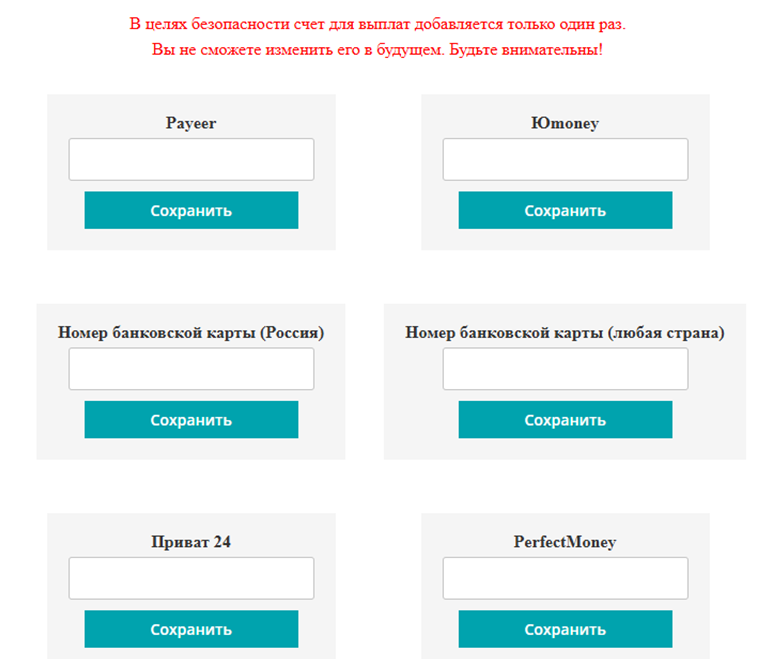
Task: Click the PerfectMoney account input field
Action: [565, 578]
